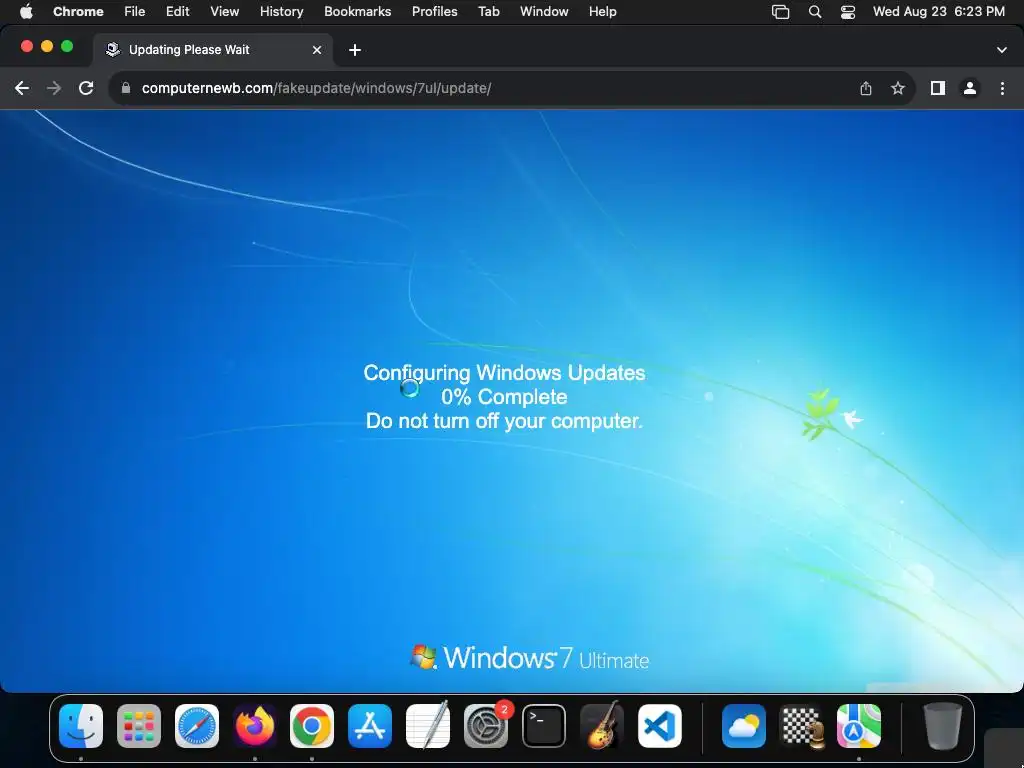Open the Help menu

[x=602, y=11]
